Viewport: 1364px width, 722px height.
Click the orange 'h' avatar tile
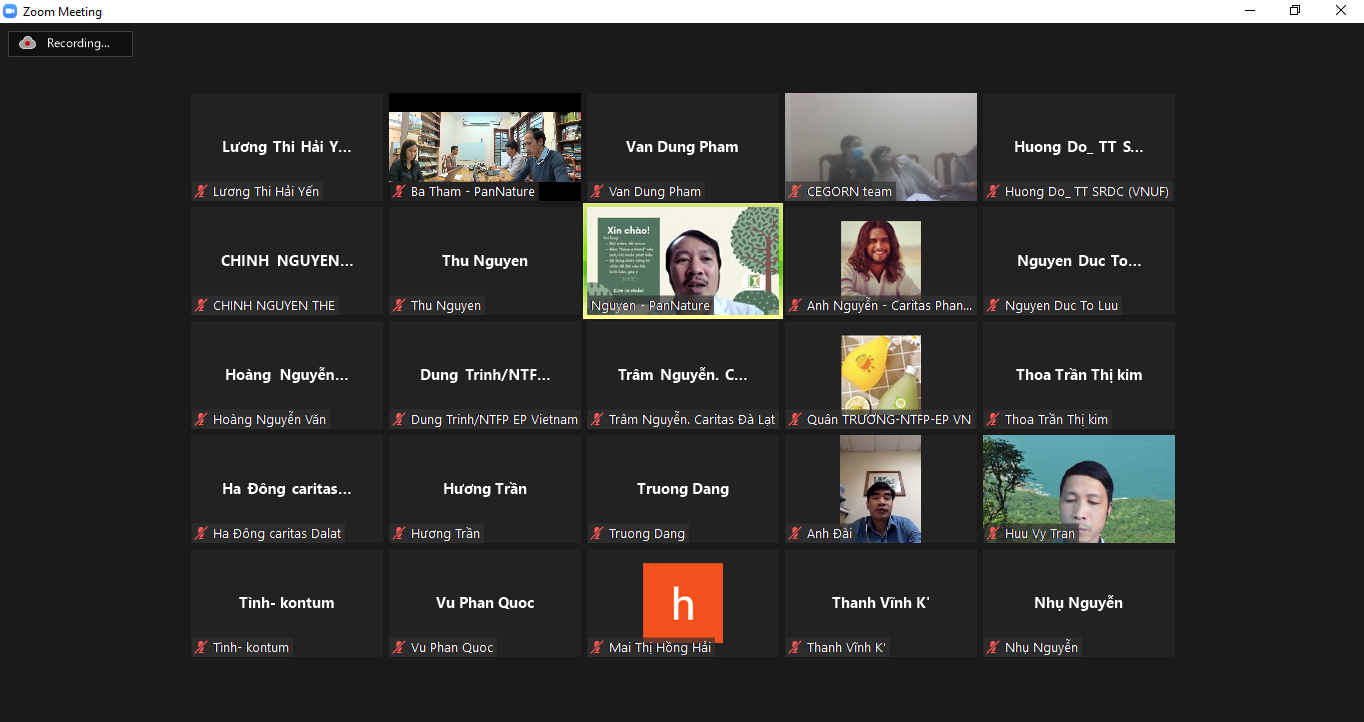(683, 602)
